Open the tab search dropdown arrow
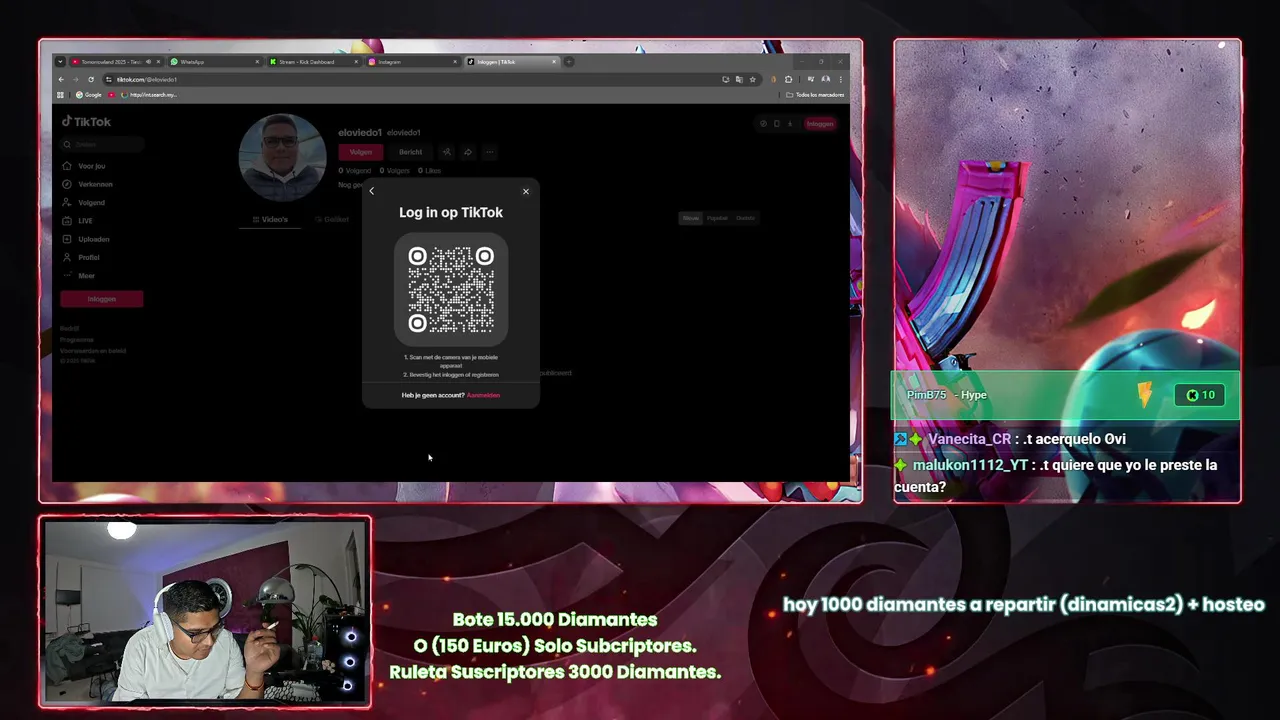The height and width of the screenshot is (720, 1280). (x=60, y=62)
